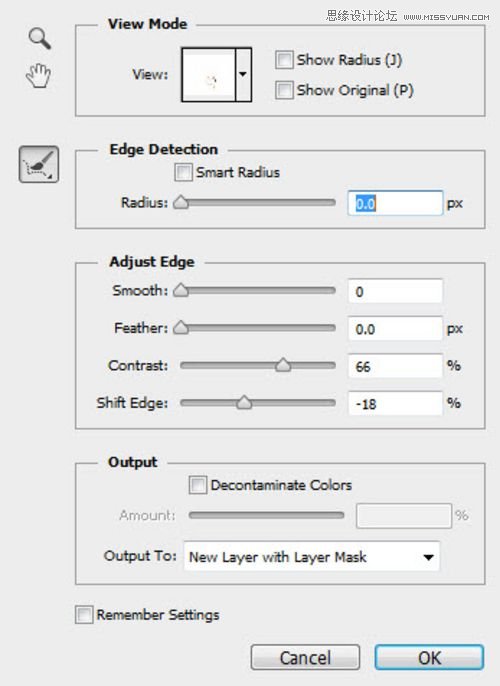Click the Shift Edge slider handle
This screenshot has width=500, height=686.
(244, 402)
